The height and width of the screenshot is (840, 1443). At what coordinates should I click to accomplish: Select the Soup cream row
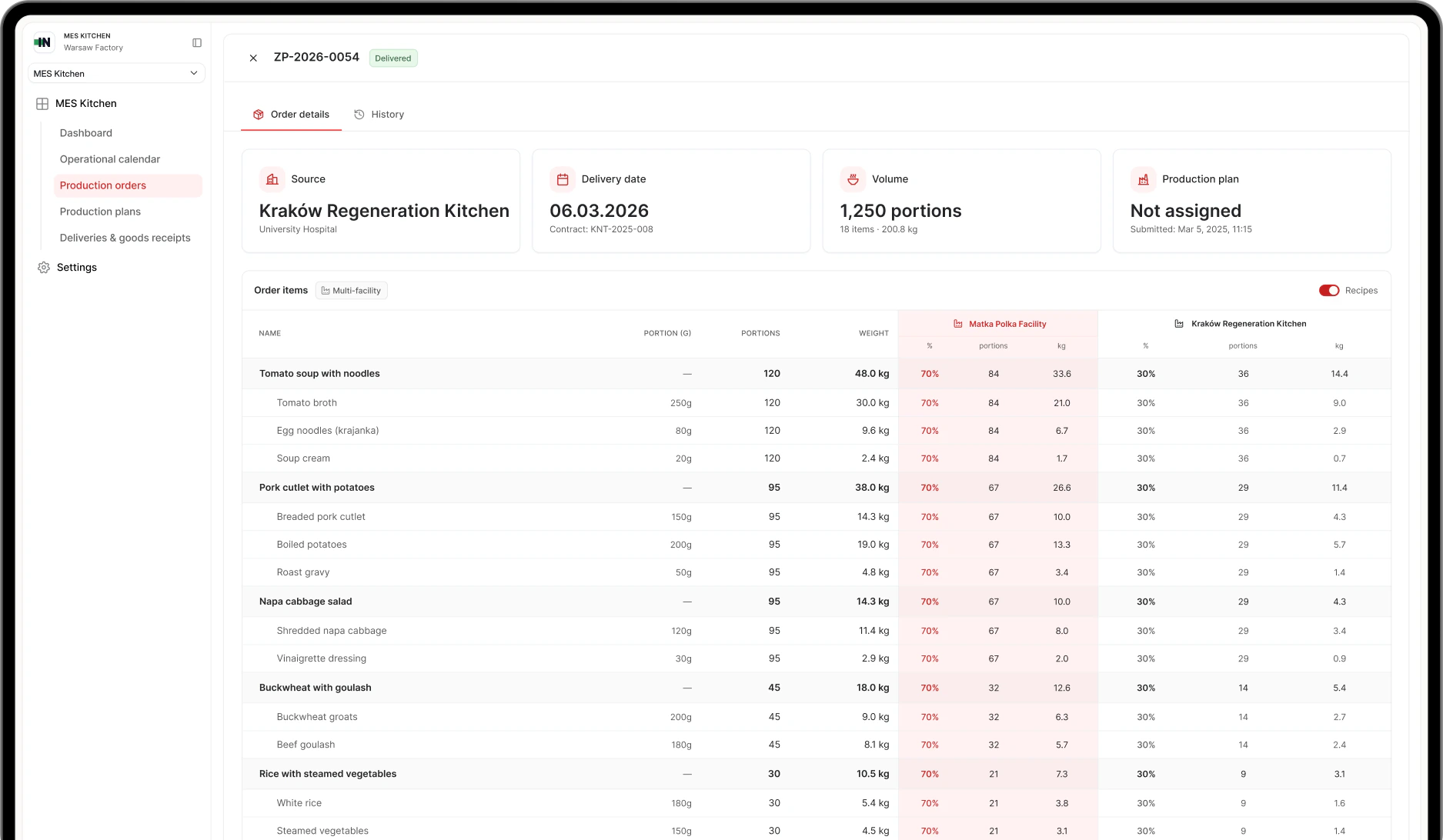pos(816,458)
